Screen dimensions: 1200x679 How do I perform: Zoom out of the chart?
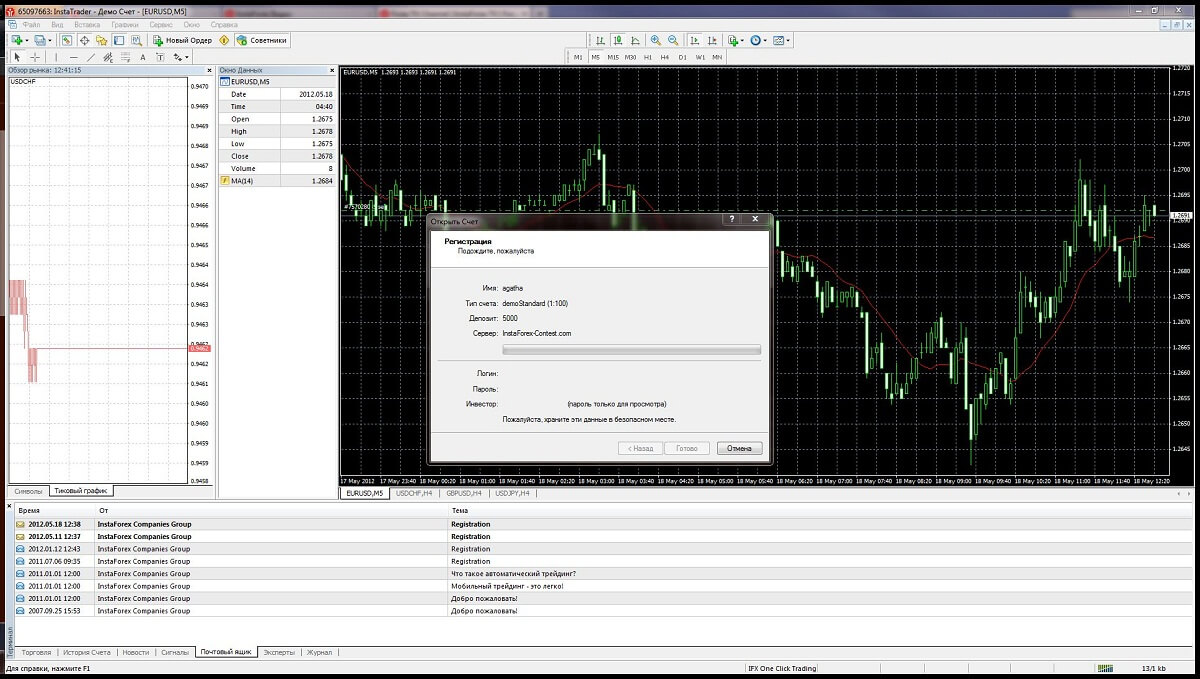click(x=674, y=41)
